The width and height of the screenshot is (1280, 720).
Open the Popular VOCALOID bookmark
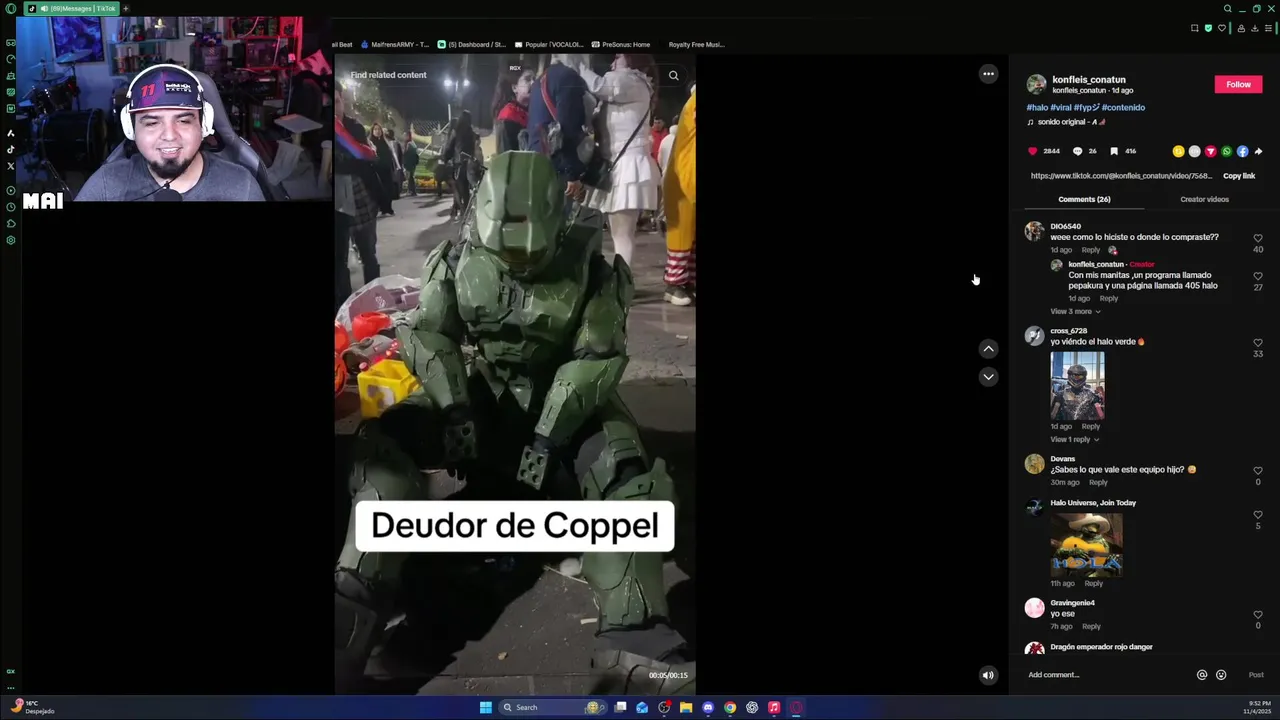point(549,44)
